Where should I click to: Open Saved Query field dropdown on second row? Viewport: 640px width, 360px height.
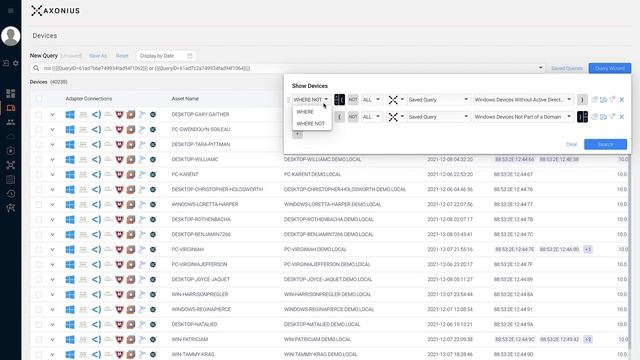pyautogui.click(x=438, y=117)
